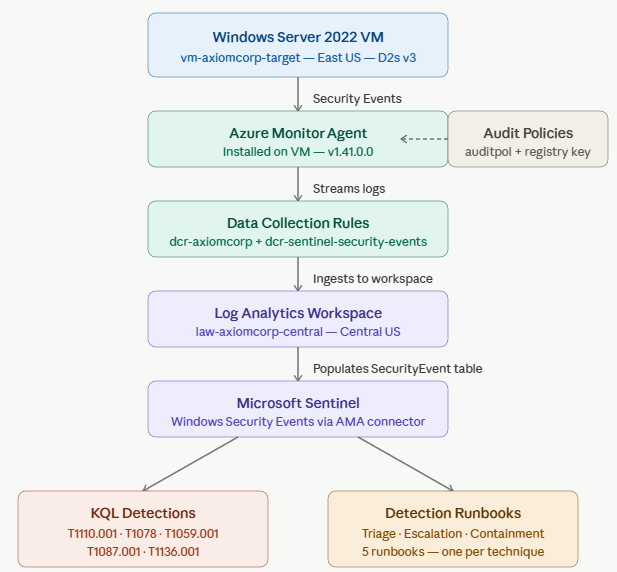Viewport: 617px width, 572px height.
Task: Click Windows Security Events via AMA connector
Action: click(x=298, y=421)
